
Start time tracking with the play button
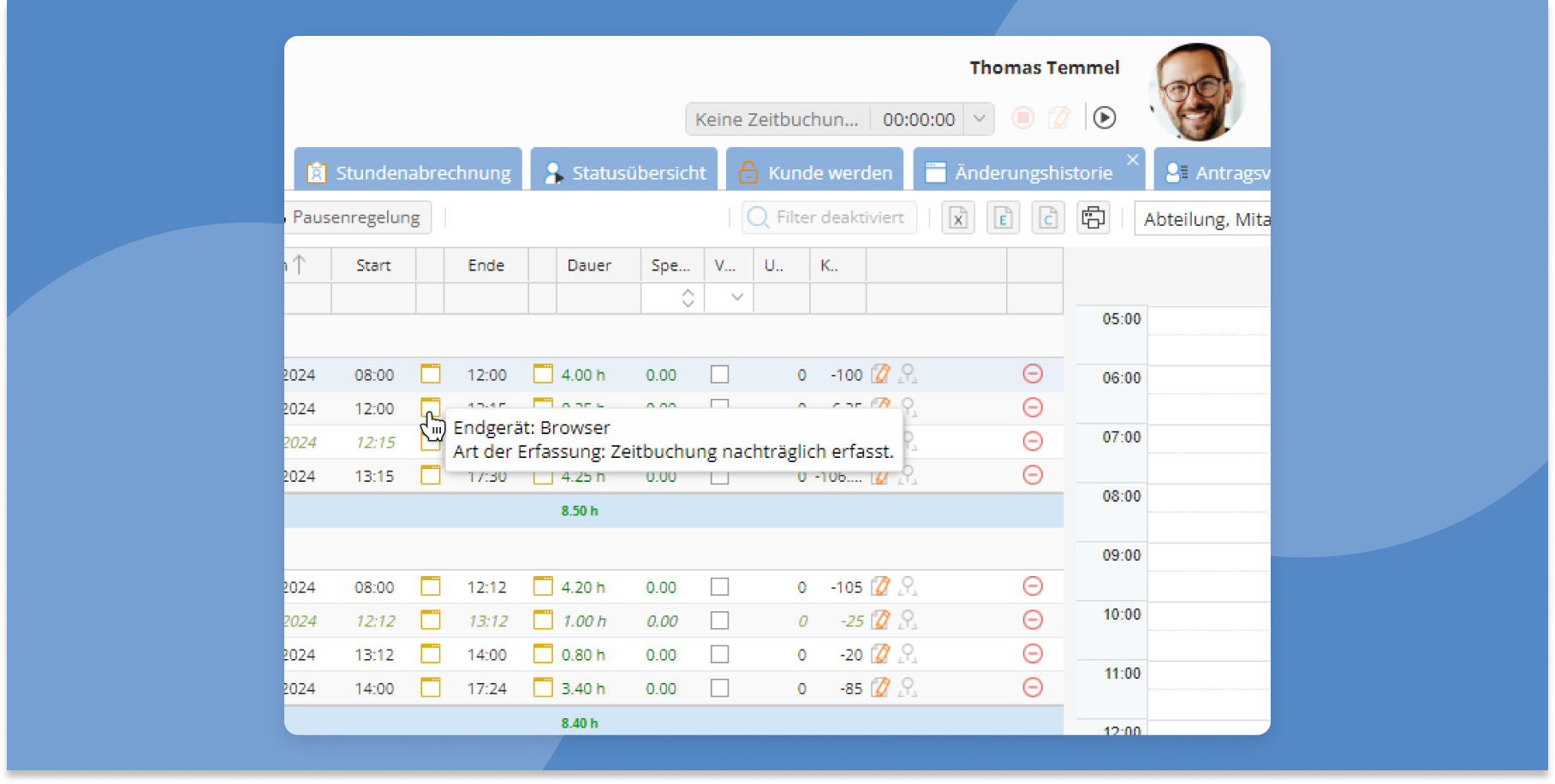coord(1105,118)
